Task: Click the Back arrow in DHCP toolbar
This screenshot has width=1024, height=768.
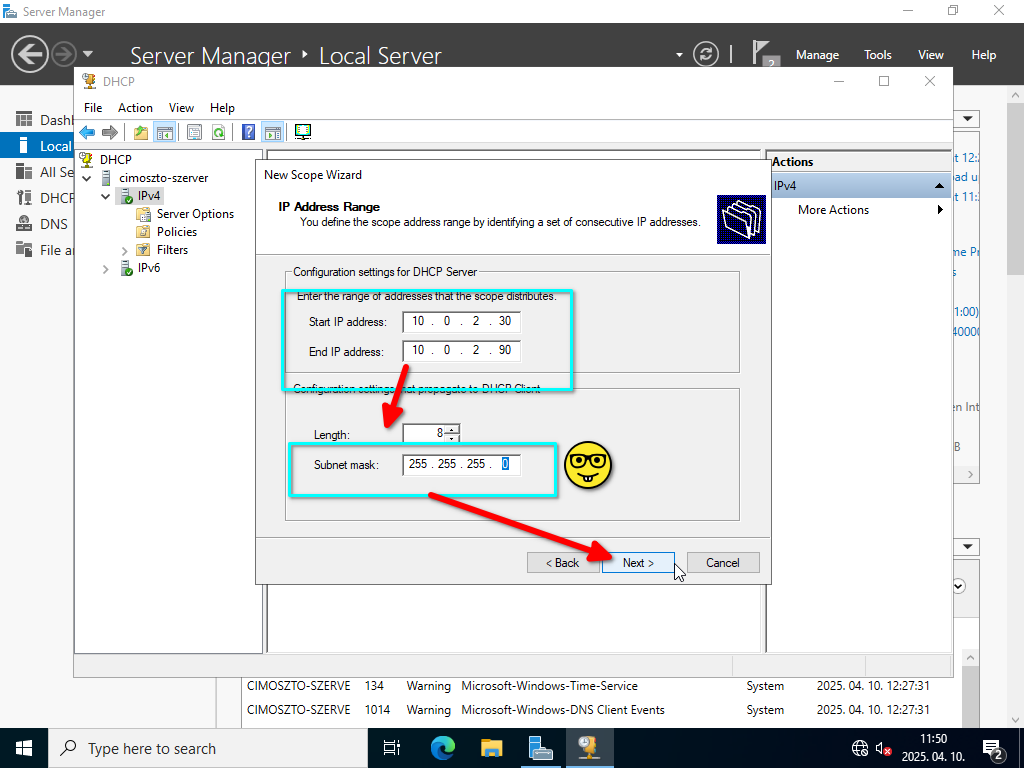Action: point(87,132)
